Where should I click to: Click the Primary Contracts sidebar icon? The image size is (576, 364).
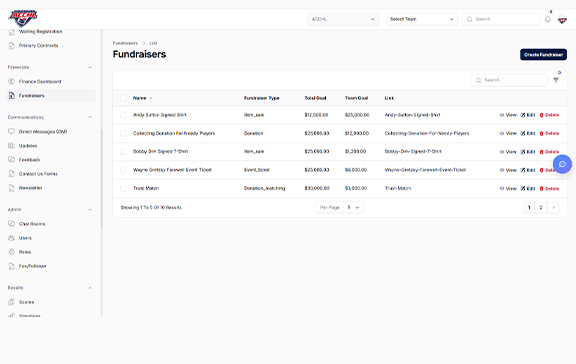coord(11,46)
